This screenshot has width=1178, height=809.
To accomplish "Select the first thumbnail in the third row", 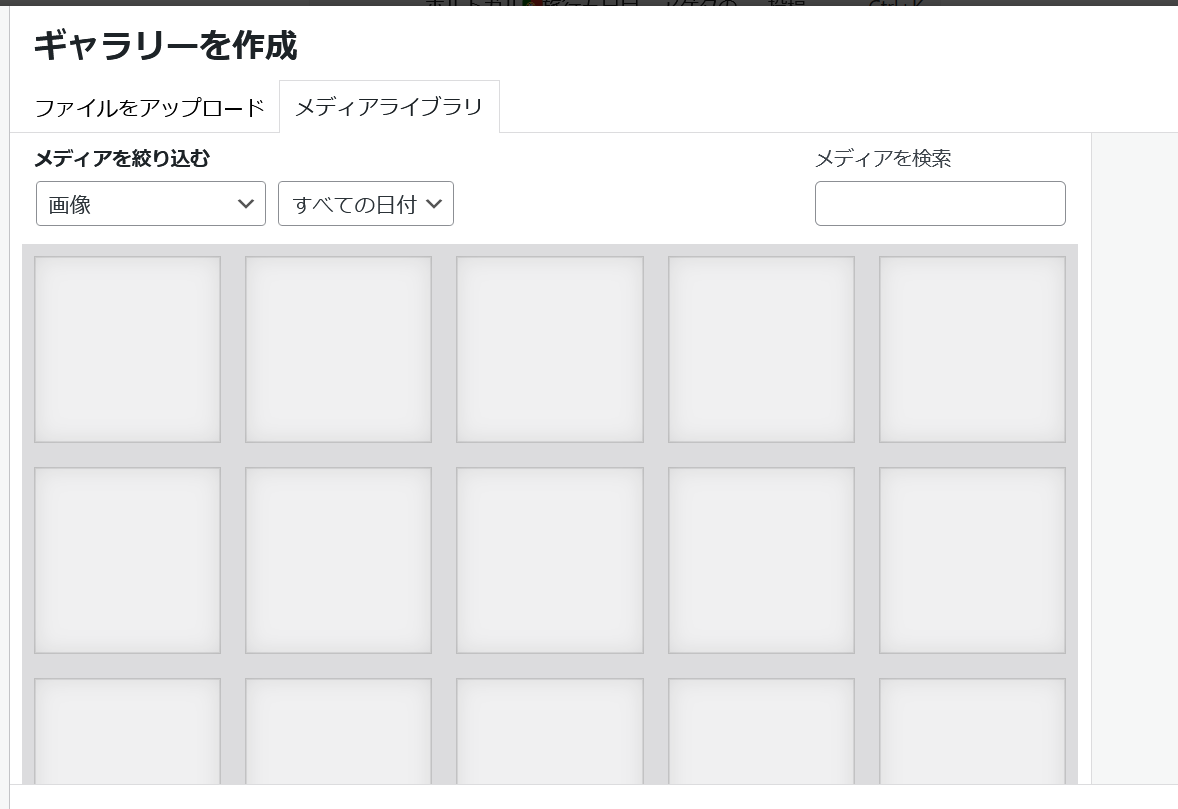I will coord(127,731).
